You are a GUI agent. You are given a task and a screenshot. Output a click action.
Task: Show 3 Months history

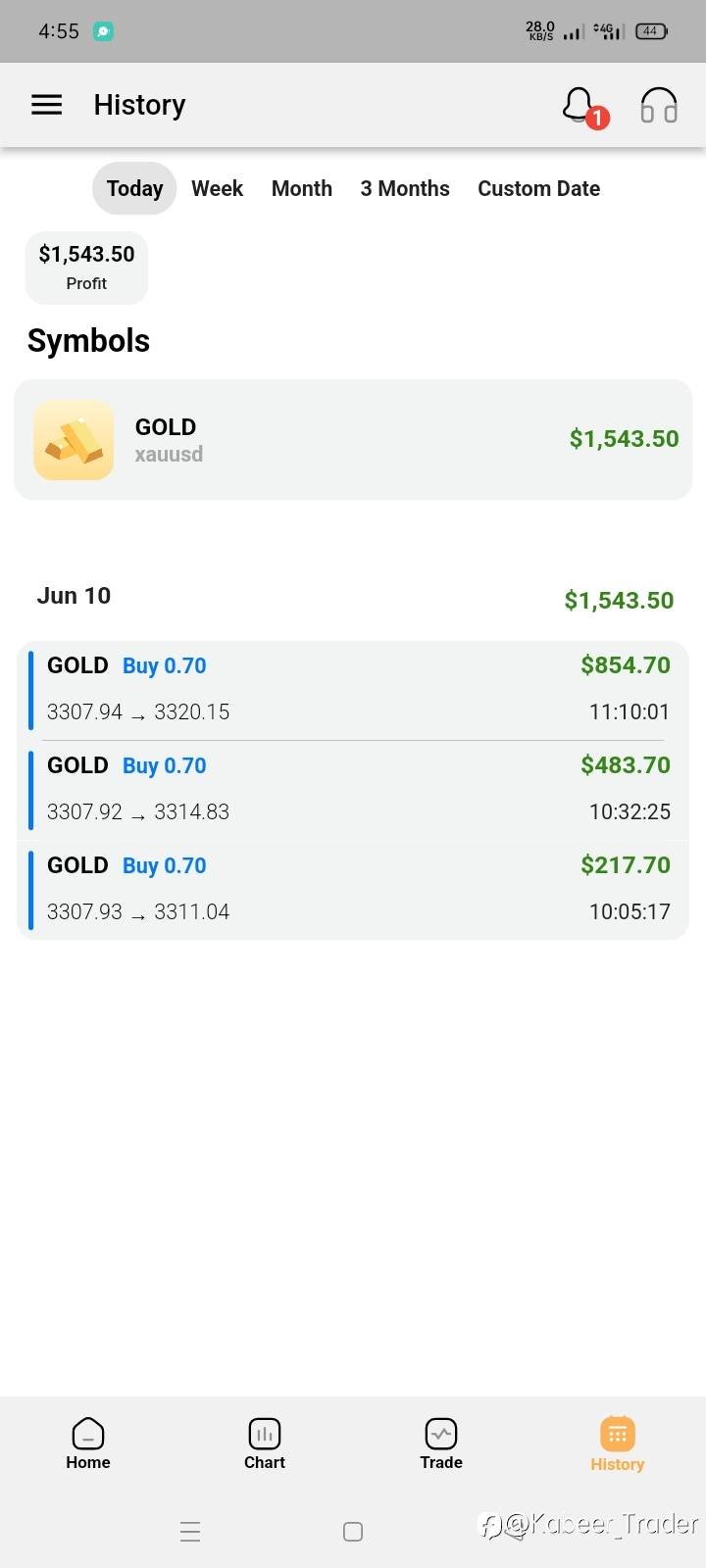[x=405, y=188]
